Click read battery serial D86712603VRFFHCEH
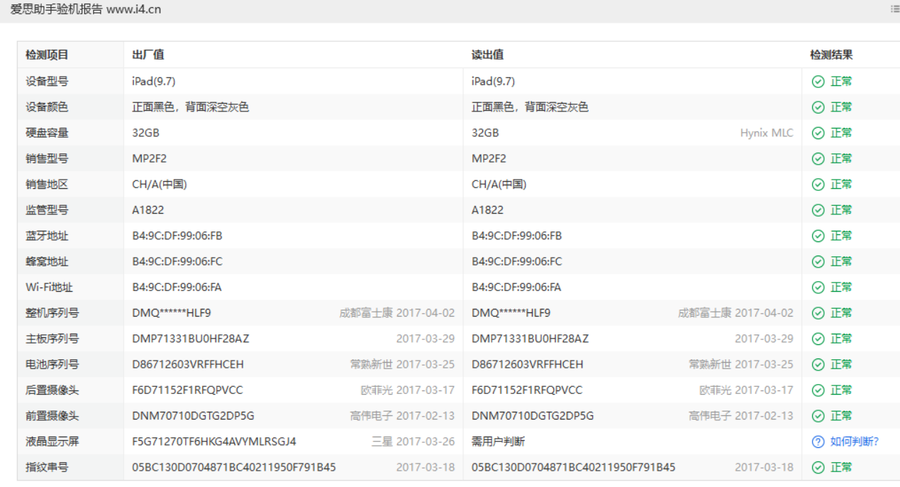The image size is (900, 487). pyautogui.click(x=527, y=365)
